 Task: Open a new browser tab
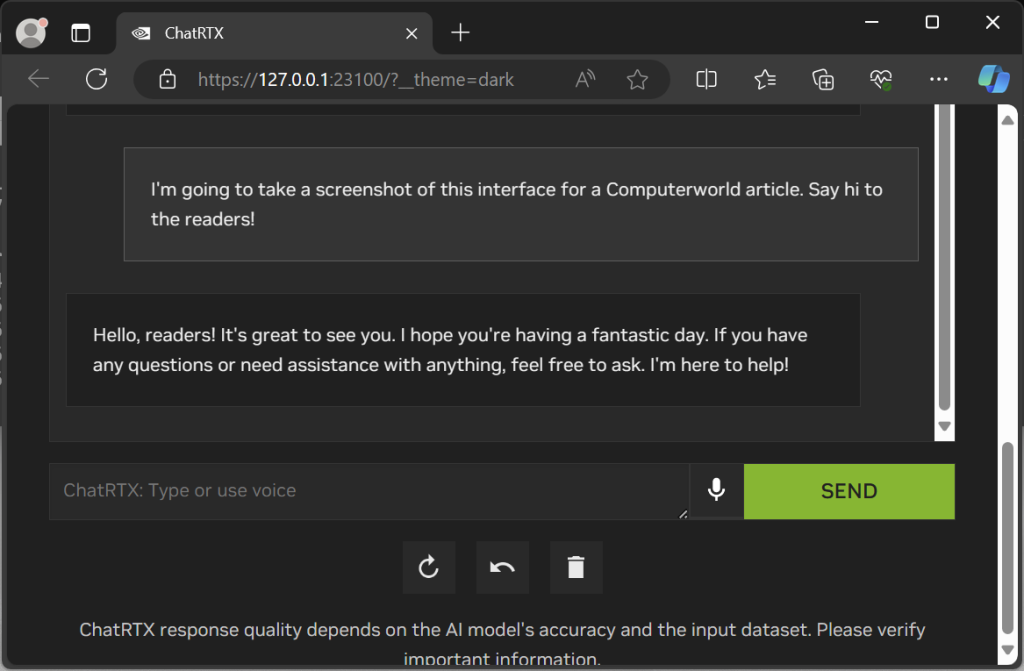pos(460,33)
